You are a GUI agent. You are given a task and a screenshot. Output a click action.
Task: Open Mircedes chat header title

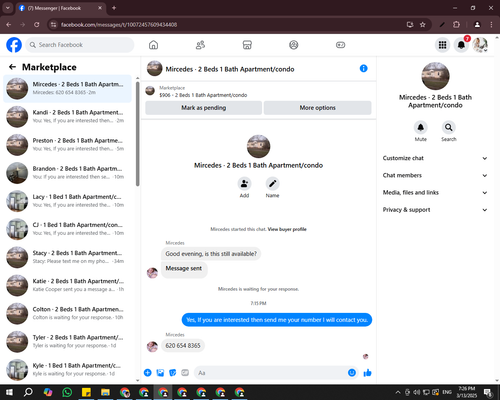tap(230, 69)
